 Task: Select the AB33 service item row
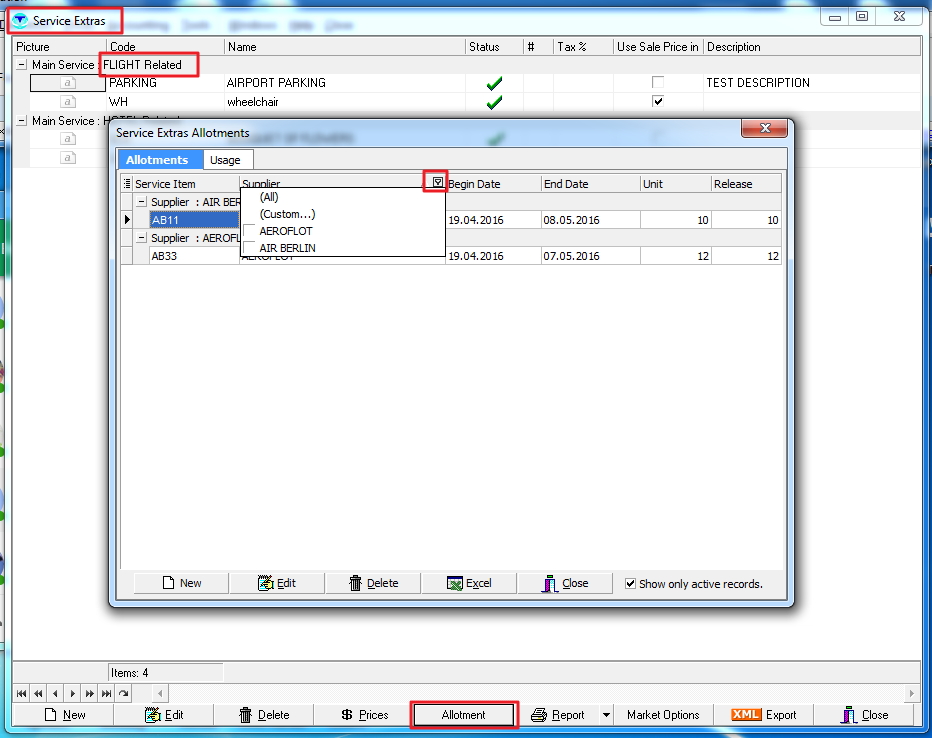point(164,256)
